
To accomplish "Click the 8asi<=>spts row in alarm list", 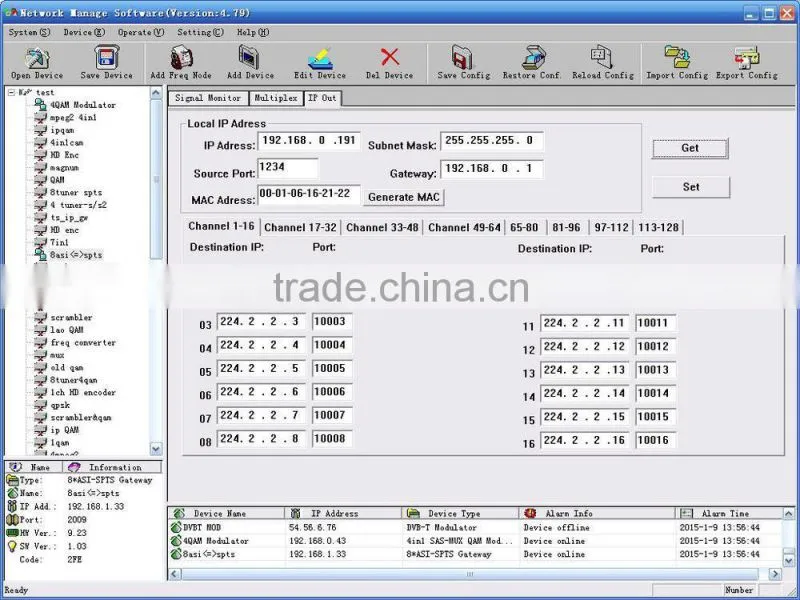I will click(x=474, y=554).
